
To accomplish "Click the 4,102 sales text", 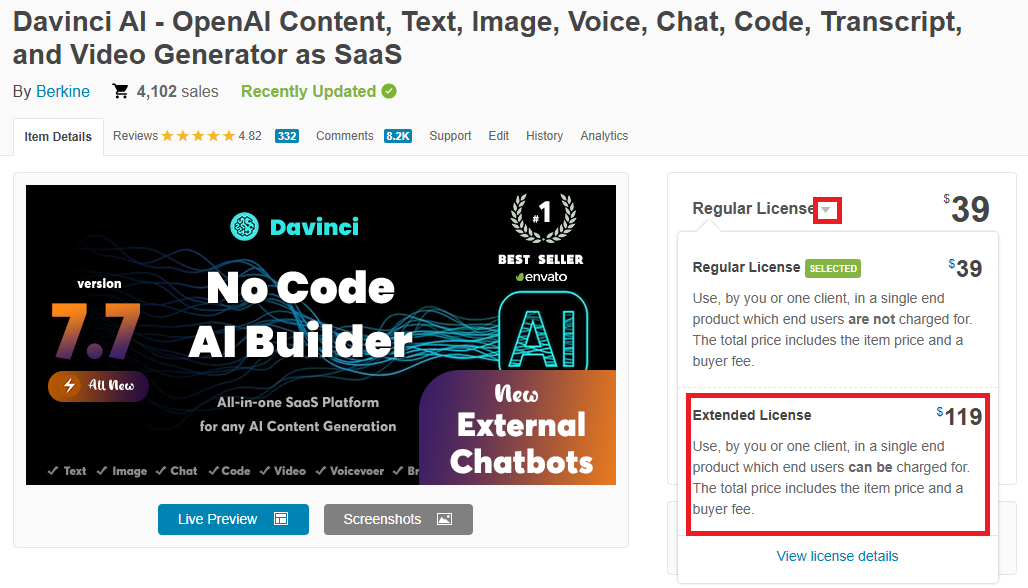I will click(178, 91).
